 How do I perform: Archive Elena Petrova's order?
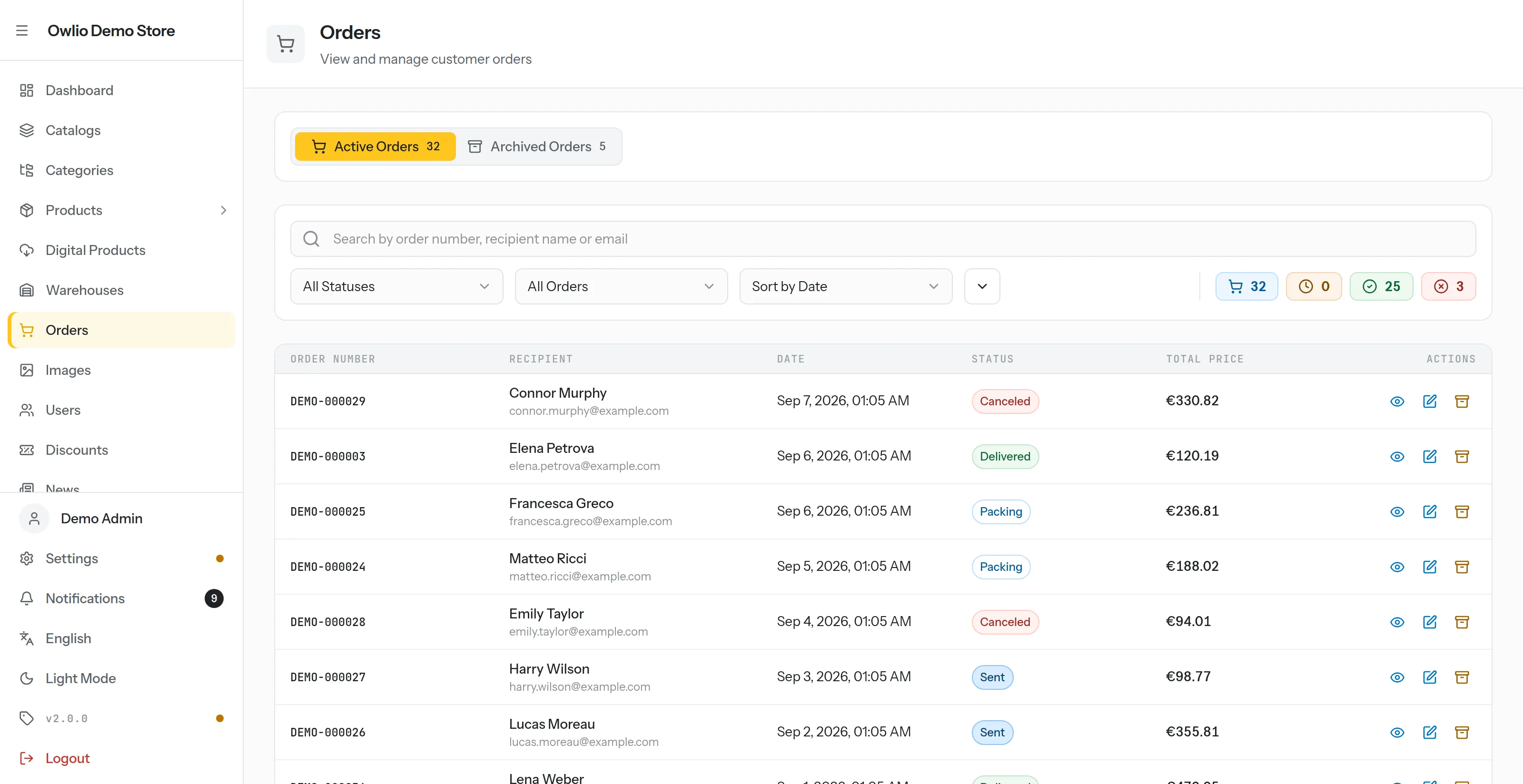coord(1462,457)
